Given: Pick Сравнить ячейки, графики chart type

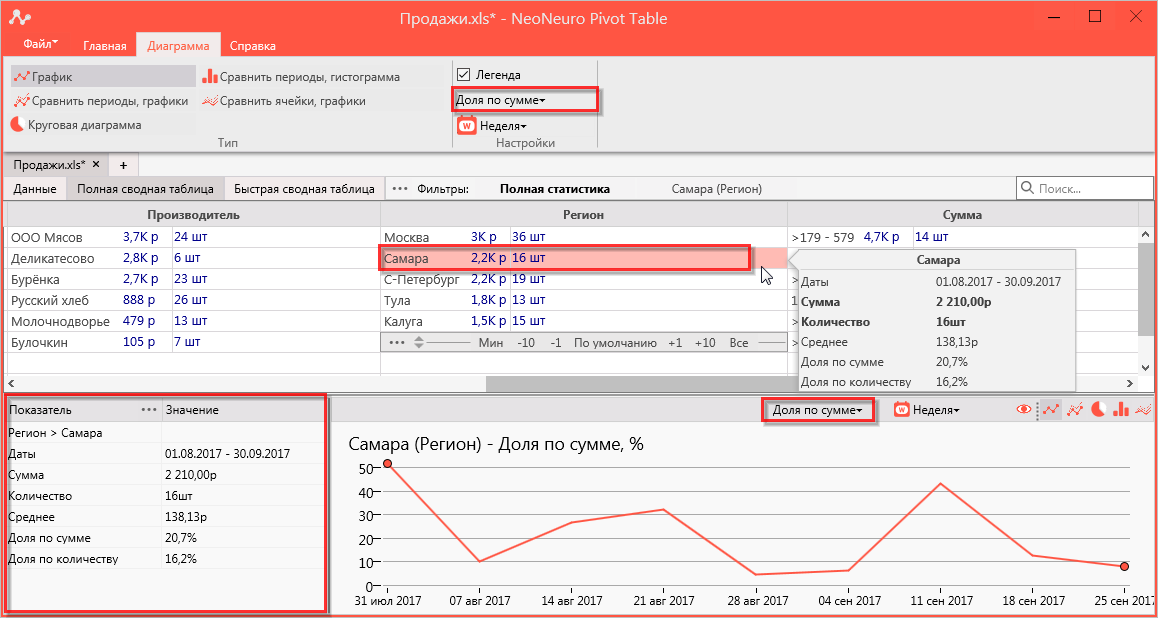Looking at the screenshot, I should click(284, 100).
